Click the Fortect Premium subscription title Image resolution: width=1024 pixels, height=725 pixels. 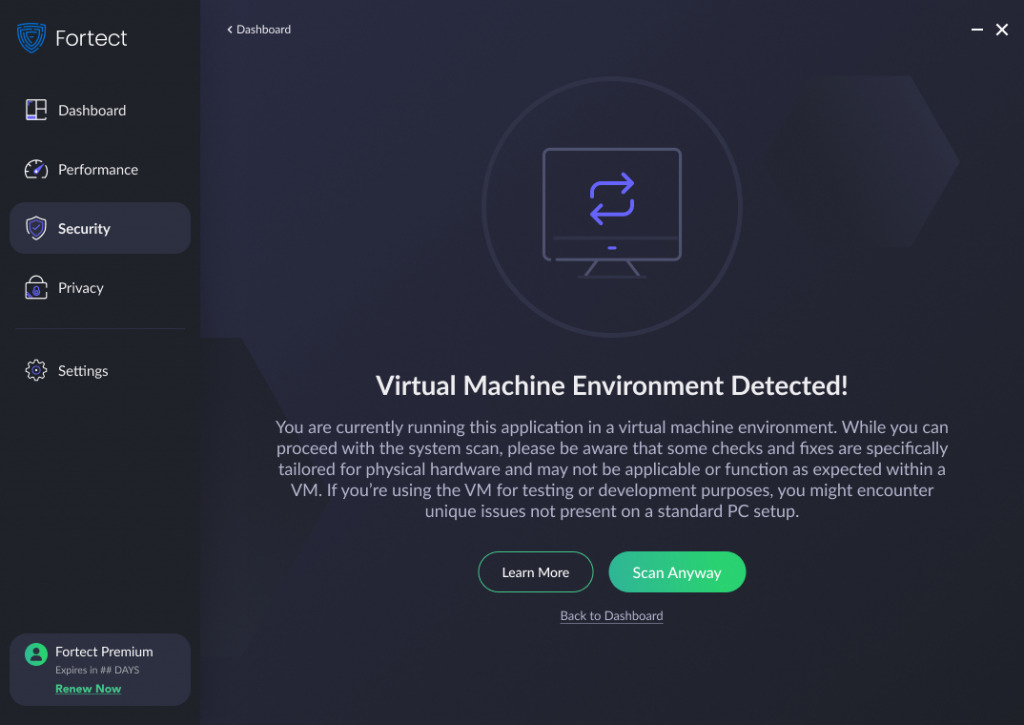104,651
